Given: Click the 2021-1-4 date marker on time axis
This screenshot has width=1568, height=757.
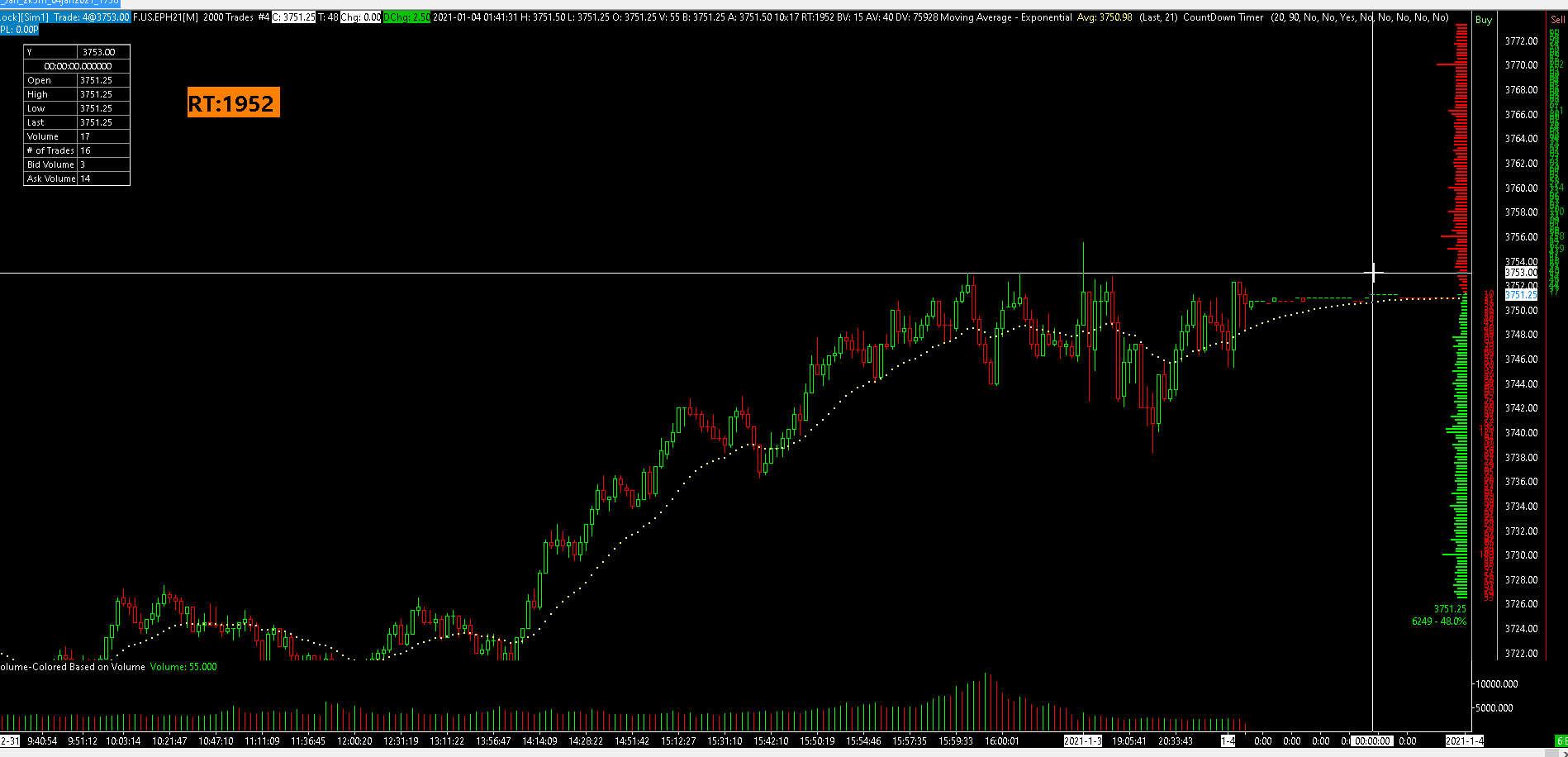Looking at the screenshot, I should click(1465, 741).
